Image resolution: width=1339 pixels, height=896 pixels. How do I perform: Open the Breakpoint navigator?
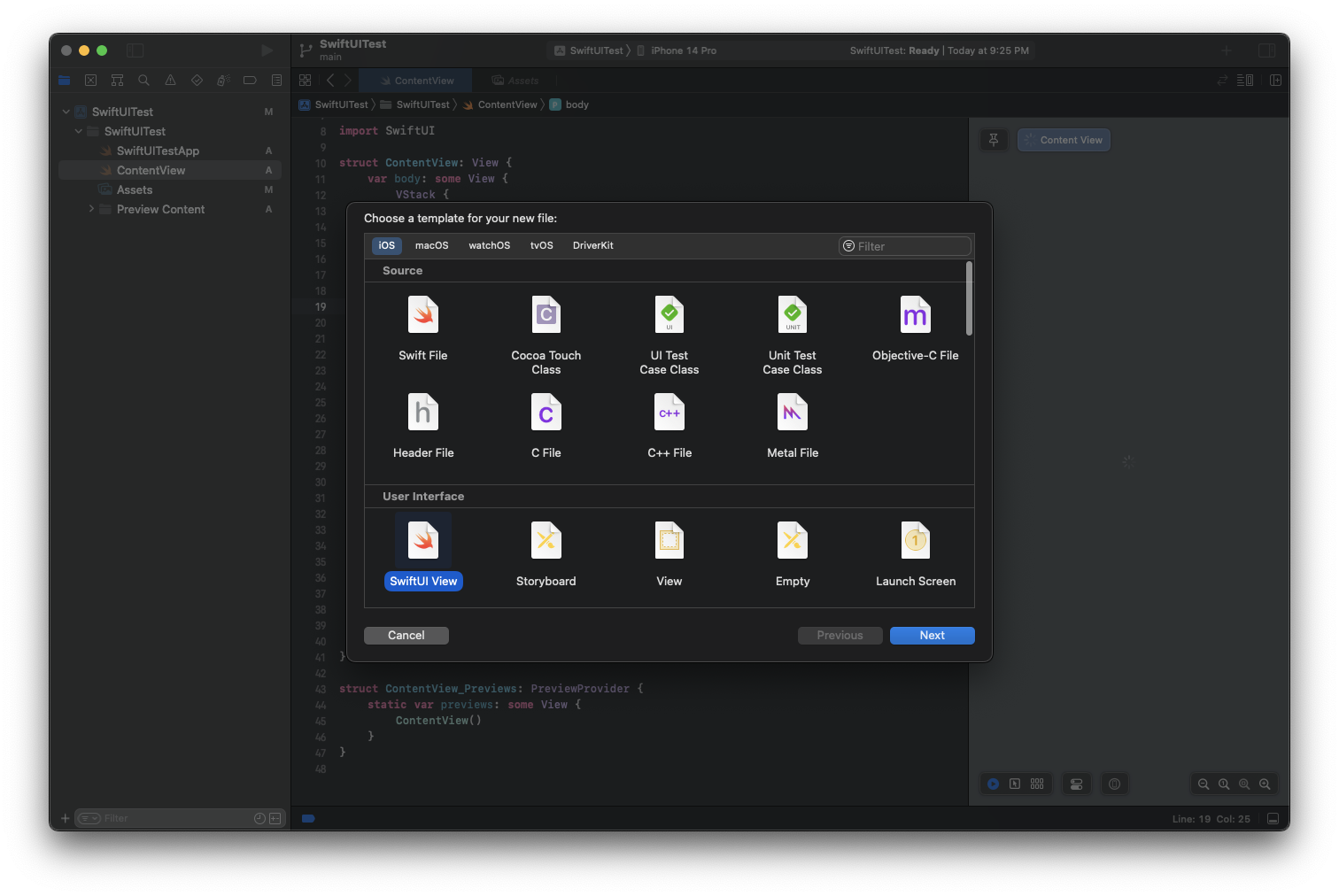(250, 81)
